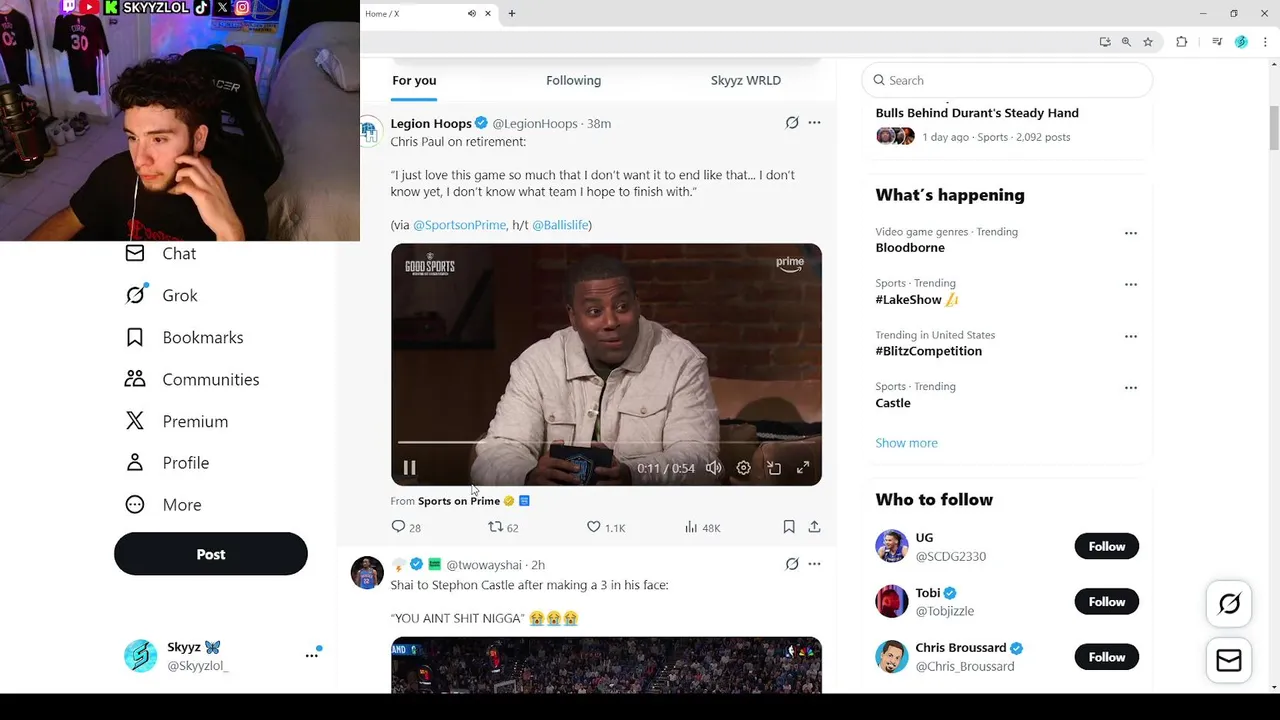The height and width of the screenshot is (720, 1280).
Task: Open floating Messages envelope button
Action: pyautogui.click(x=1229, y=661)
